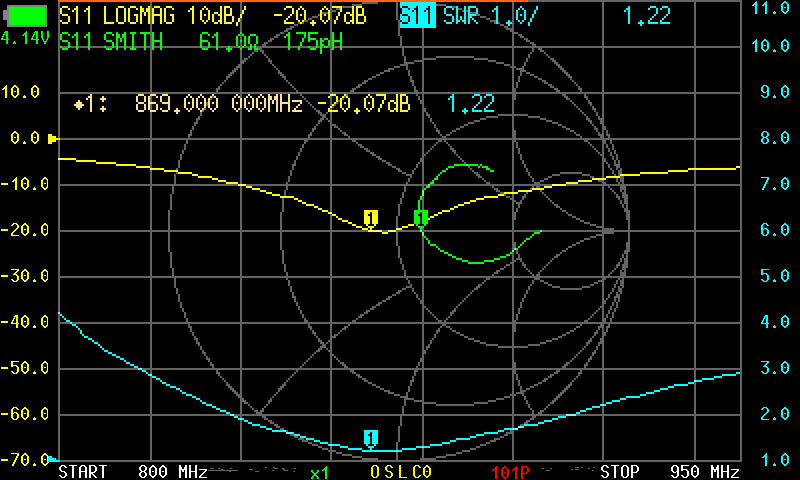Click the 3.0 cyan SWR scale label
Image resolution: width=800 pixels, height=480 pixels.
click(774, 368)
